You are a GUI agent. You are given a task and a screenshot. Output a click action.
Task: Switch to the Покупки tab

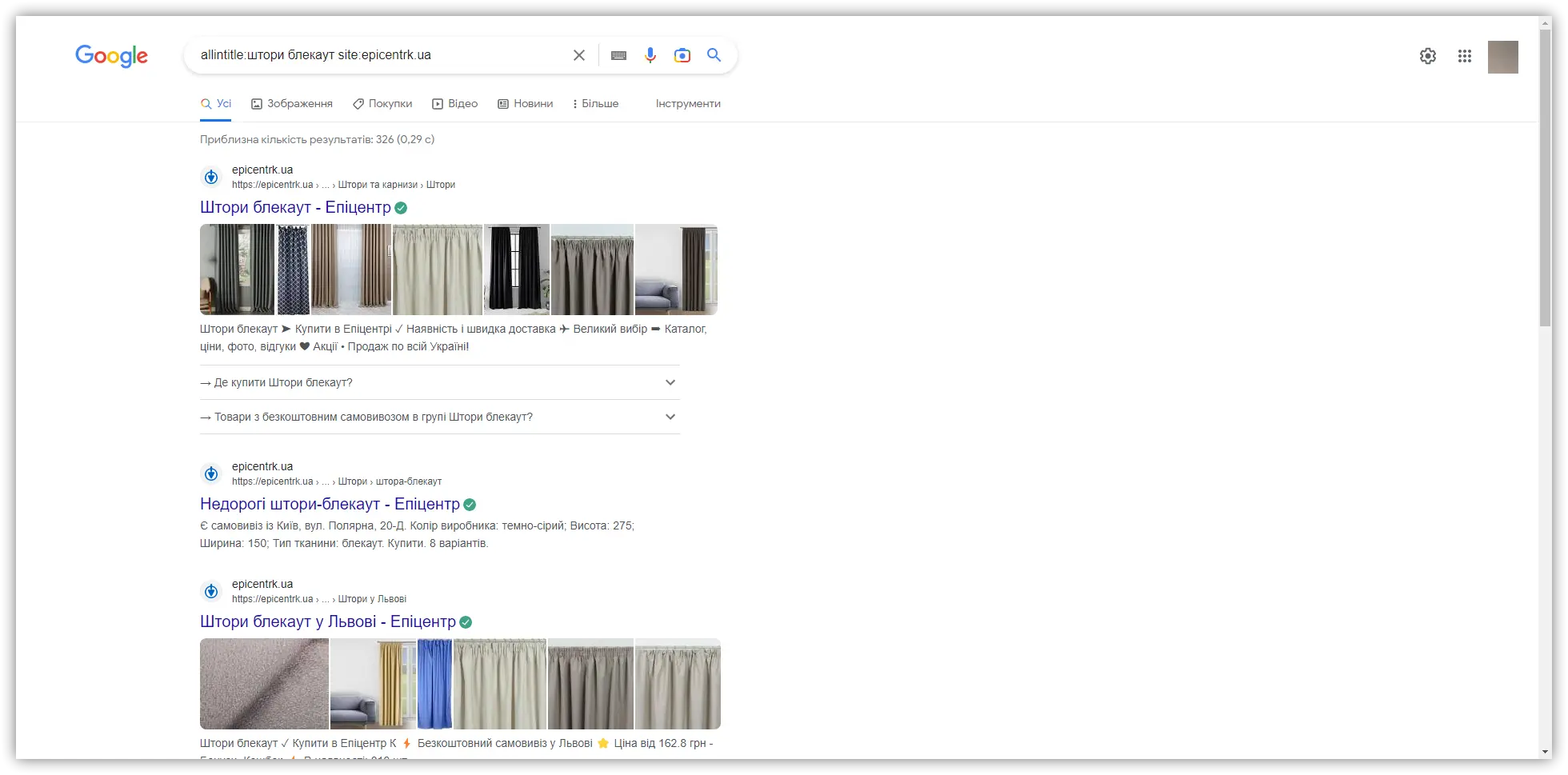coord(382,104)
